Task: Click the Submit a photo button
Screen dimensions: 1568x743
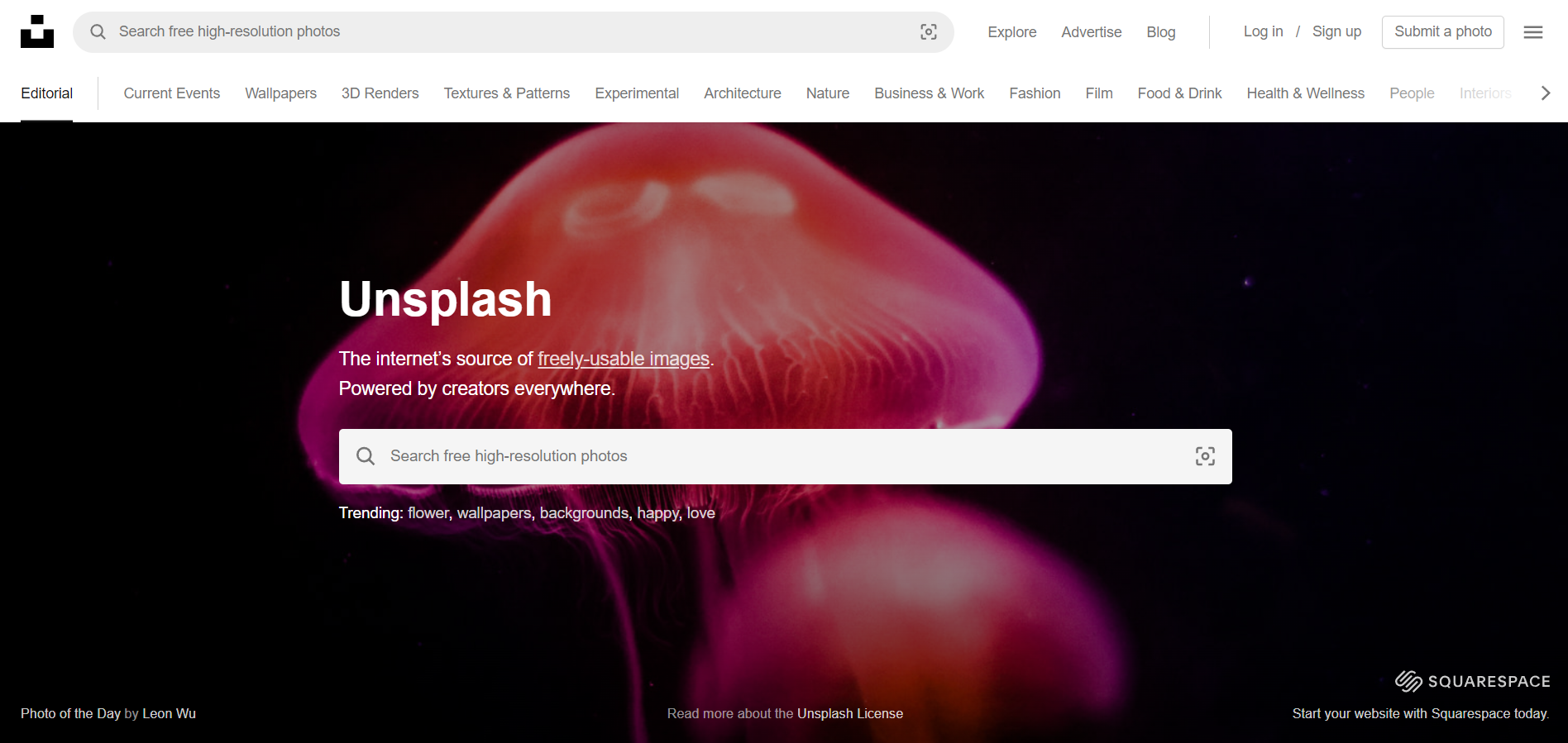Action: pyautogui.click(x=1443, y=32)
